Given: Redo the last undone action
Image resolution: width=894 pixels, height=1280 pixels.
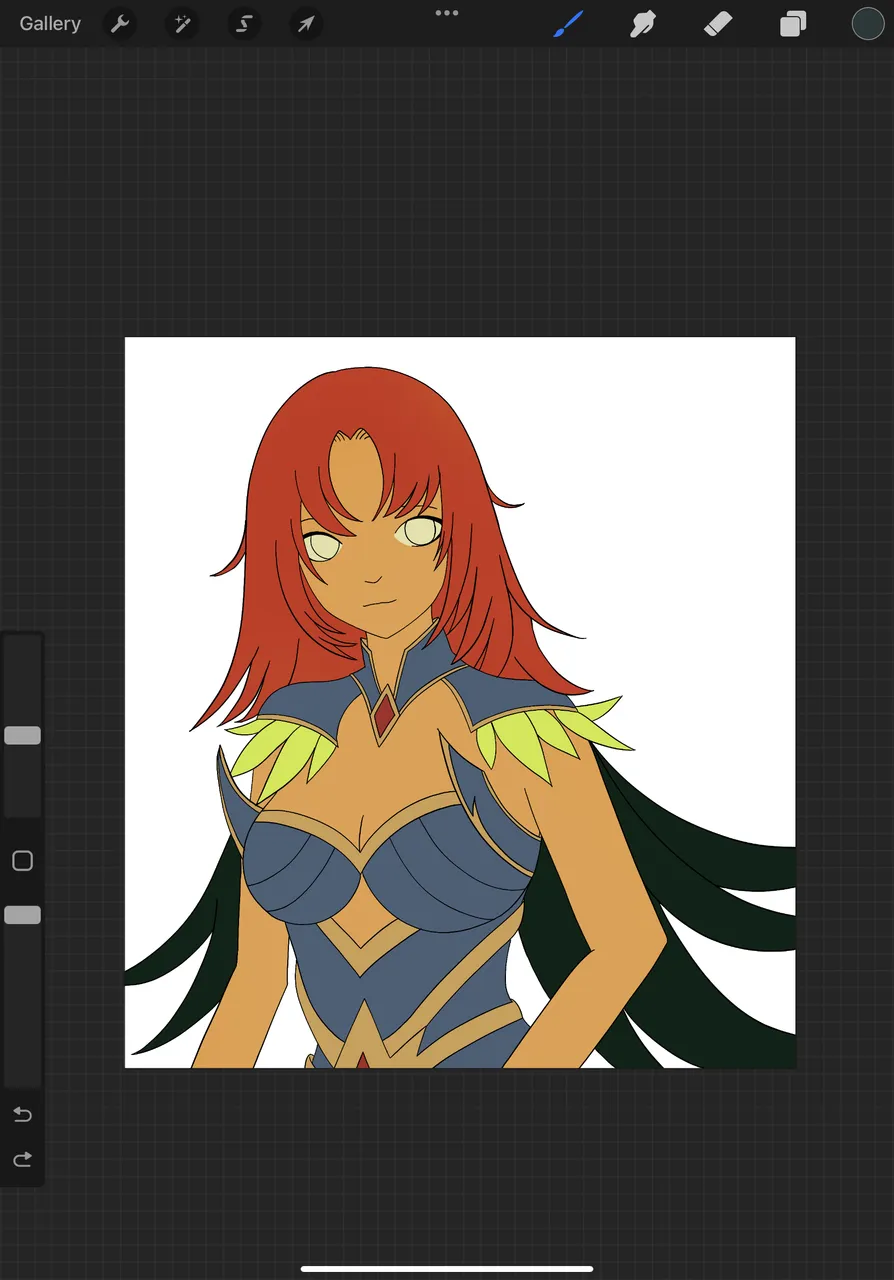Looking at the screenshot, I should (22, 1159).
